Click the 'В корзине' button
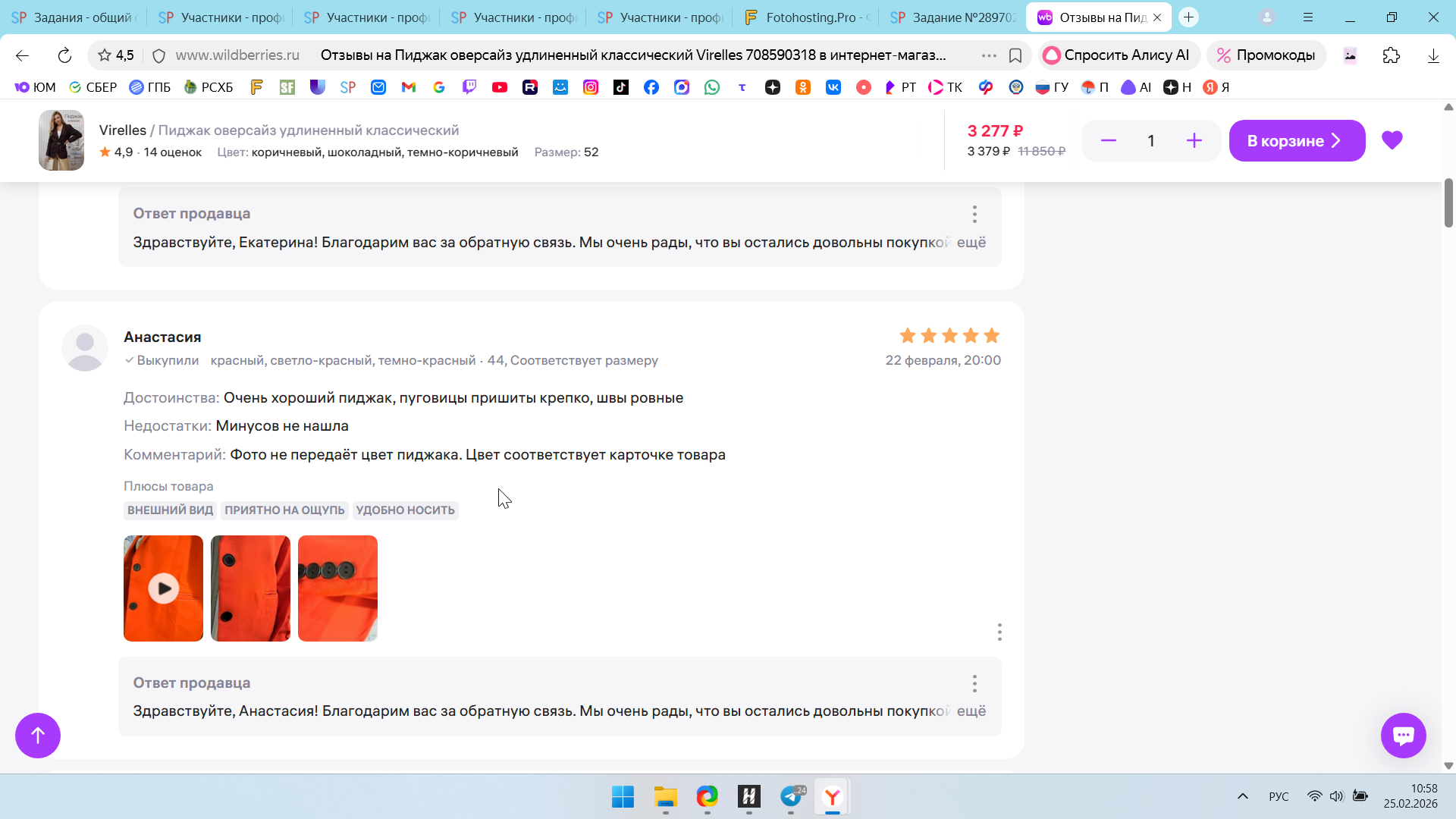Viewport: 1456px width, 819px height. (x=1296, y=140)
